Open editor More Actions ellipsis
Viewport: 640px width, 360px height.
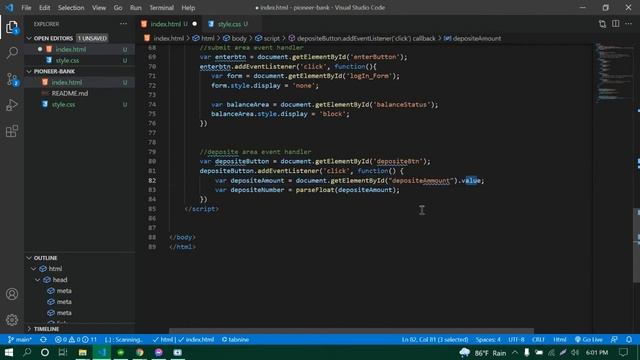pos(629,24)
